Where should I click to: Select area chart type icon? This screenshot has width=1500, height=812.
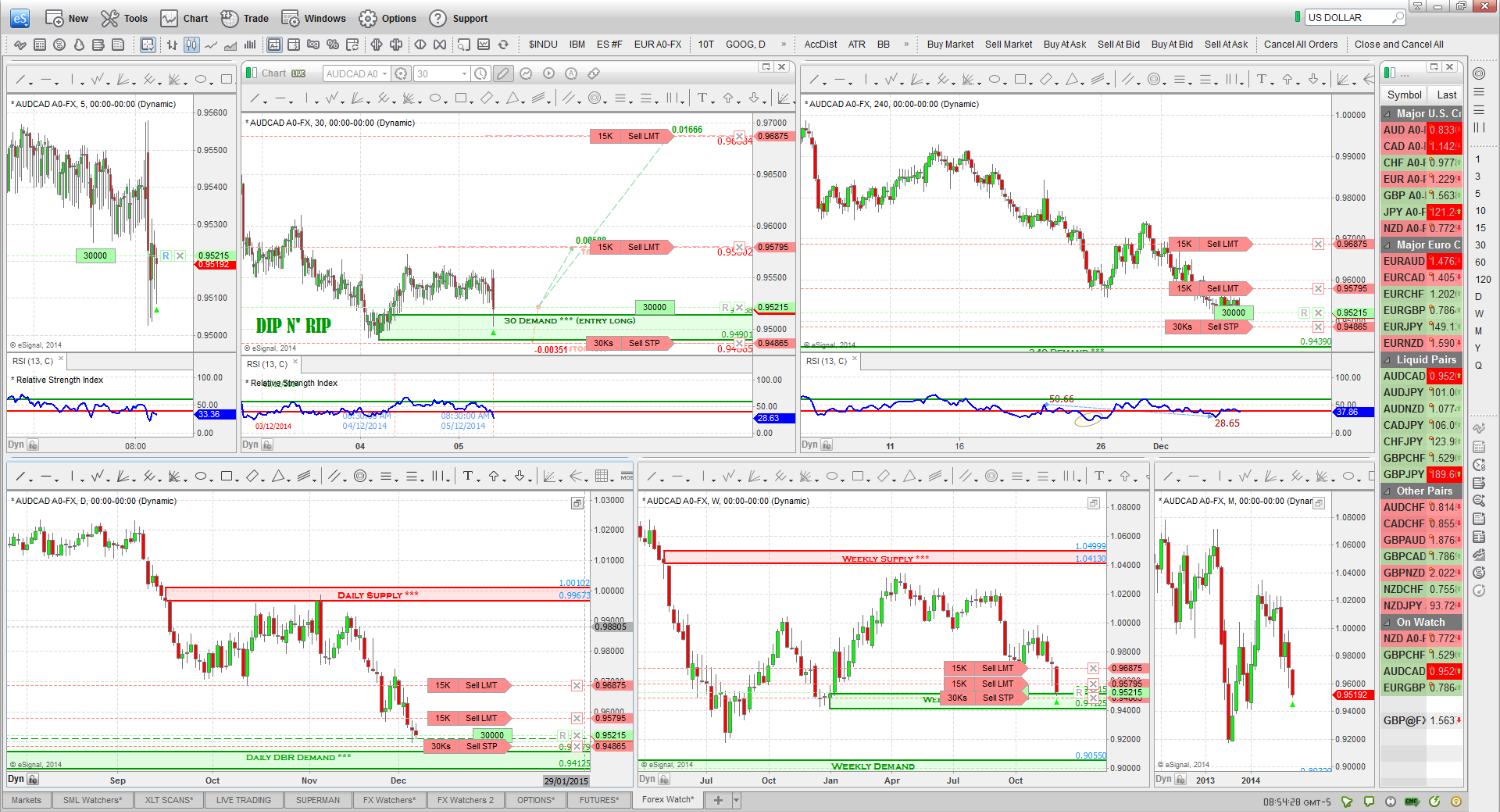230,44
